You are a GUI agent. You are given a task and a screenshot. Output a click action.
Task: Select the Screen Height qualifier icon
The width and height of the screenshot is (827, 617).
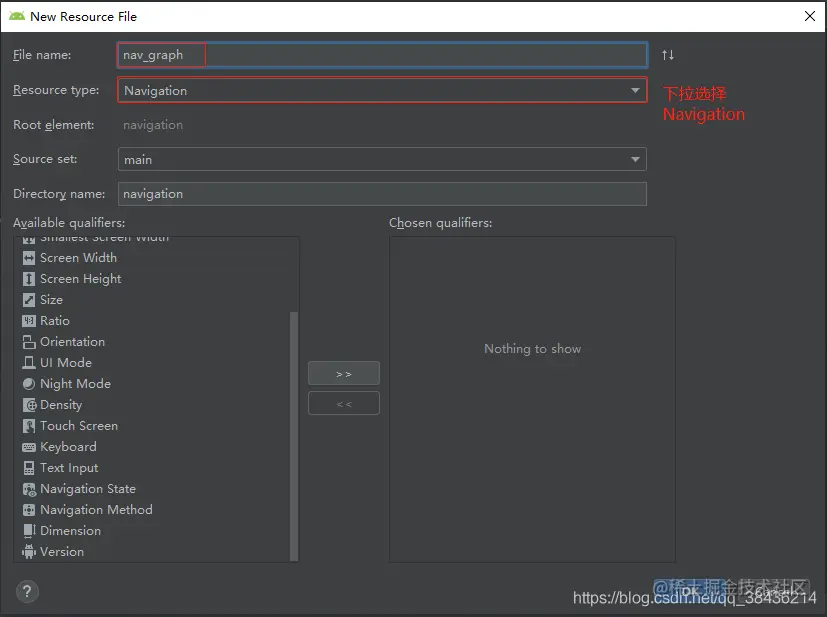(28, 279)
